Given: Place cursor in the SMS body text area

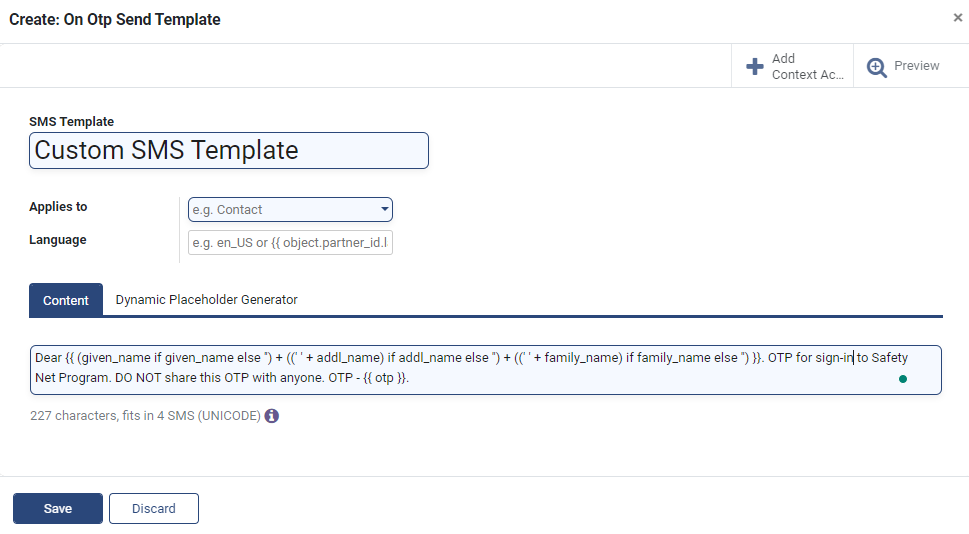Looking at the screenshot, I should pos(486,370).
